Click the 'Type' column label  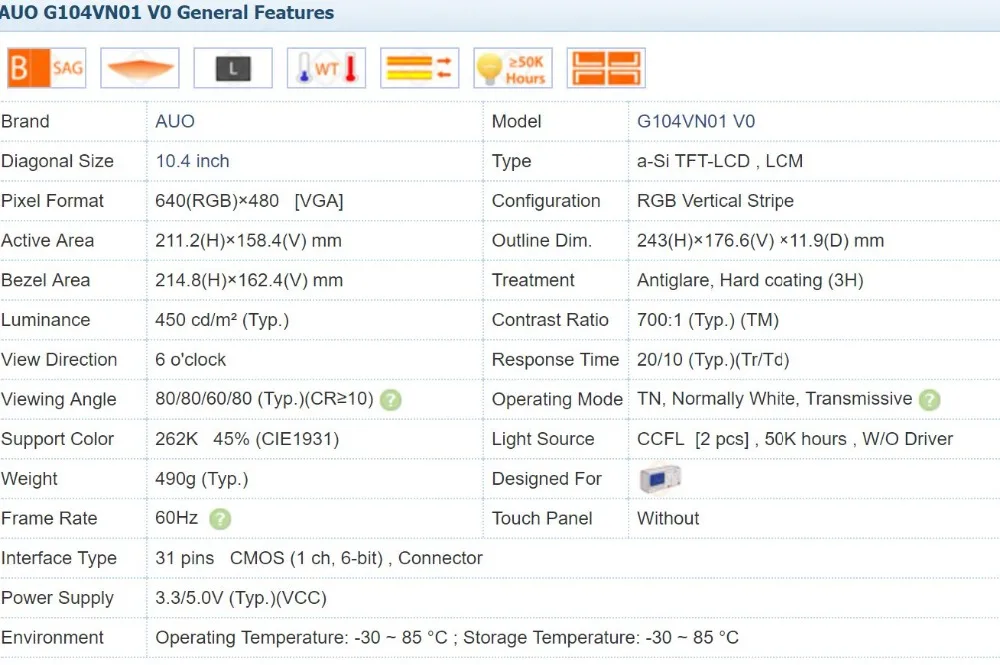point(511,161)
